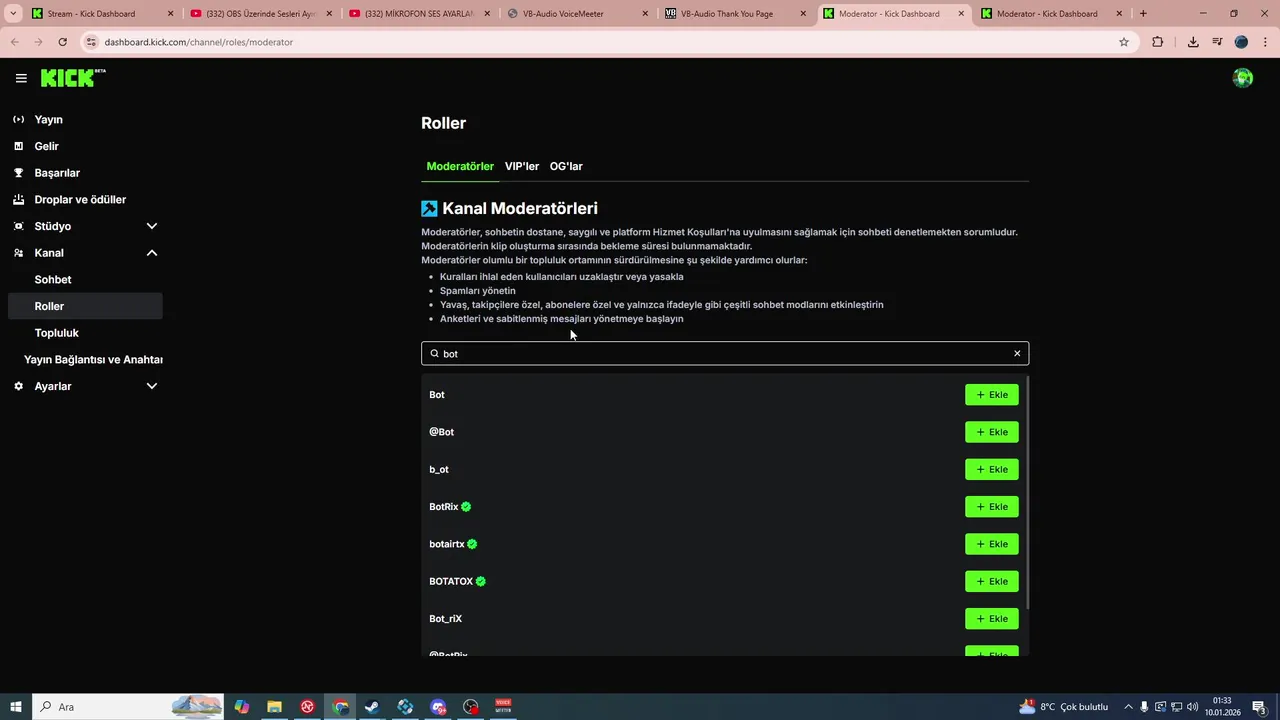
Task: Select Roller in the sidebar
Action: point(85,306)
